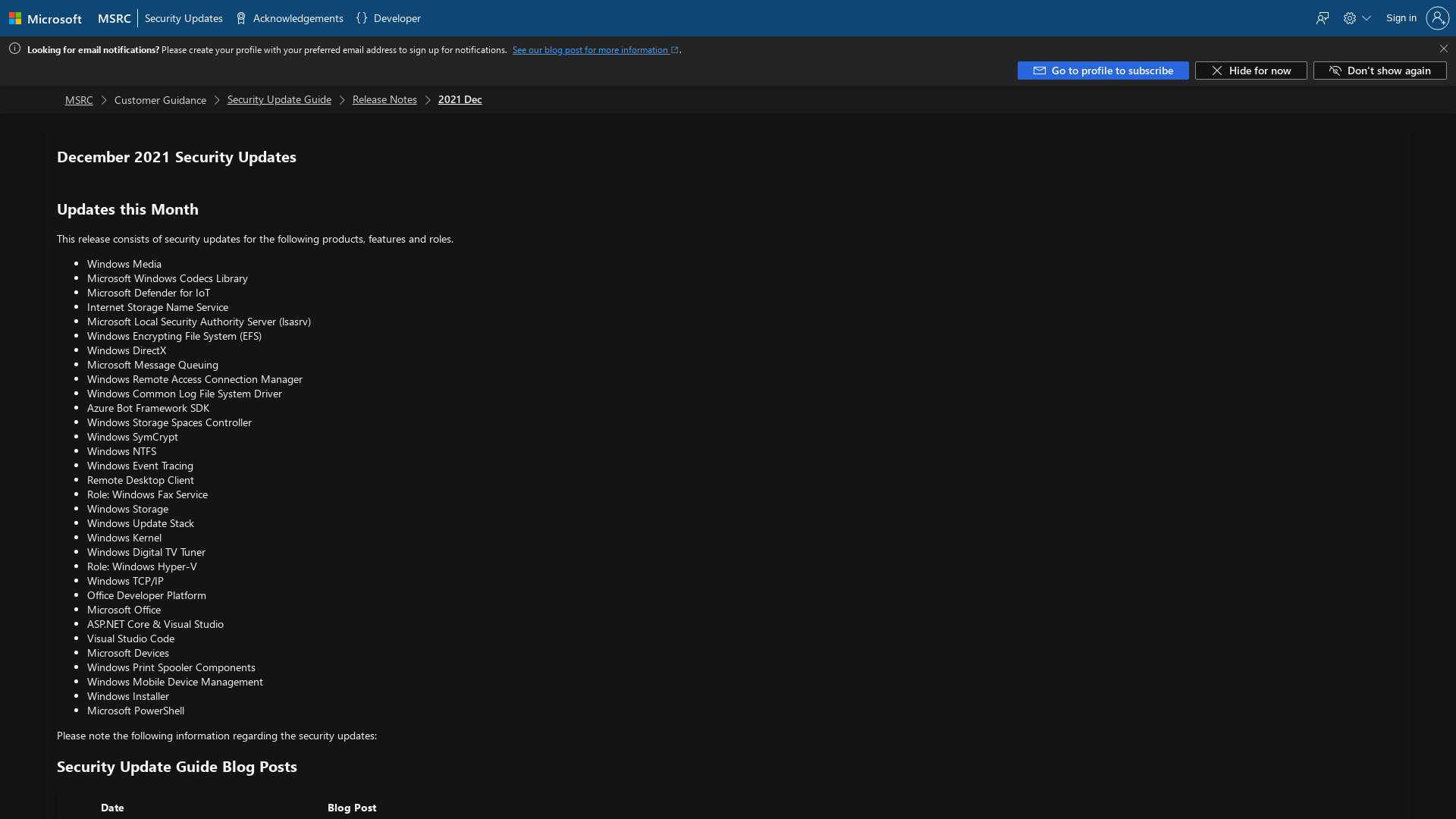Click the user account avatar icon

[x=1437, y=18]
